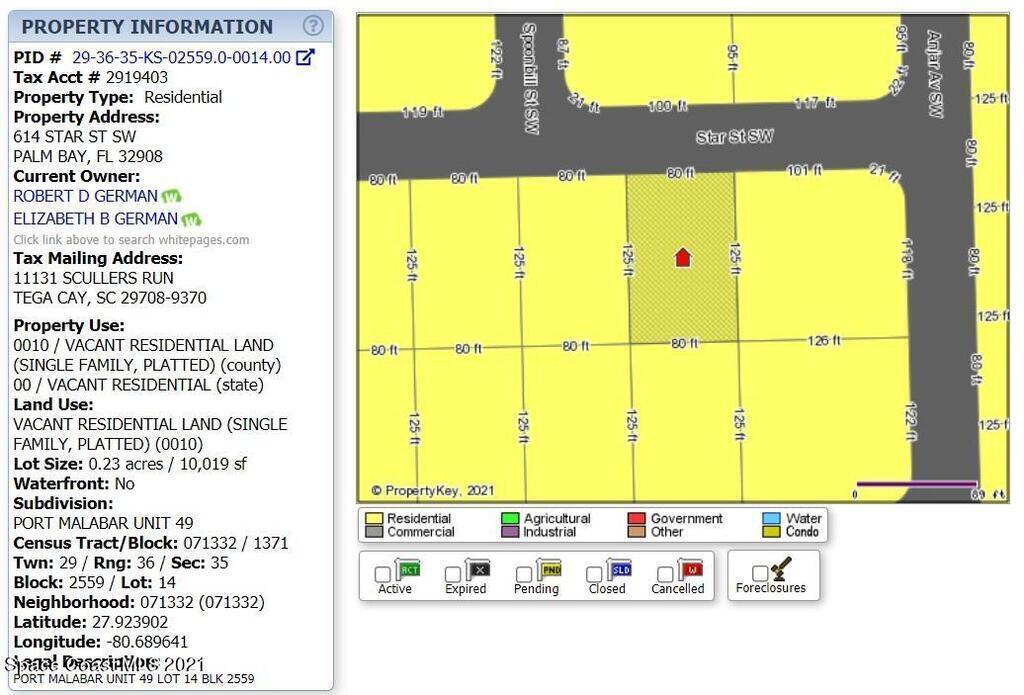
Task: Open the PID number link
Action: click(181, 58)
